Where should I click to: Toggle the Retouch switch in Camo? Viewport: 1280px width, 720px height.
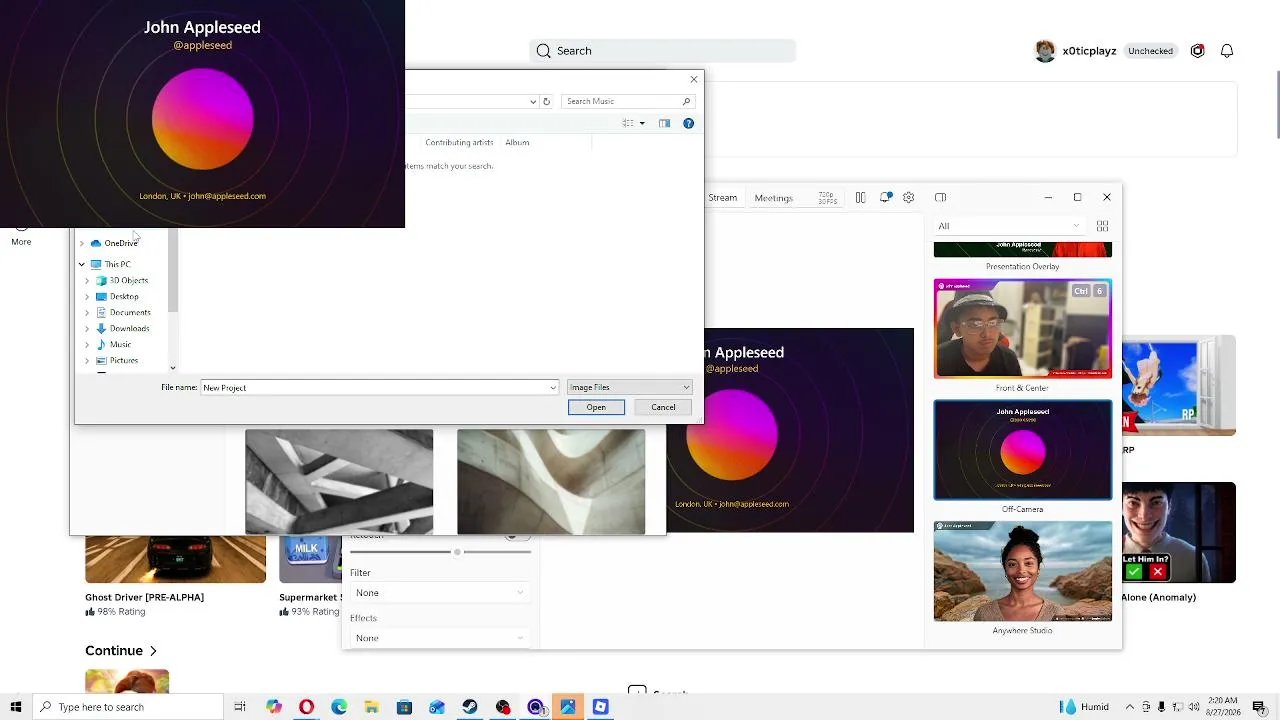pos(517,537)
